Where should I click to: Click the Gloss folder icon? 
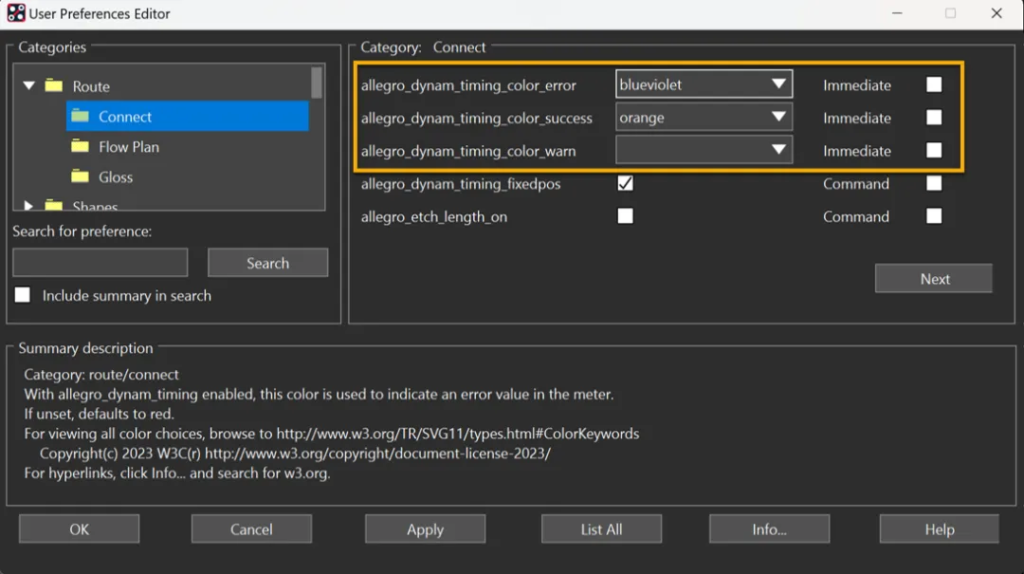80,177
